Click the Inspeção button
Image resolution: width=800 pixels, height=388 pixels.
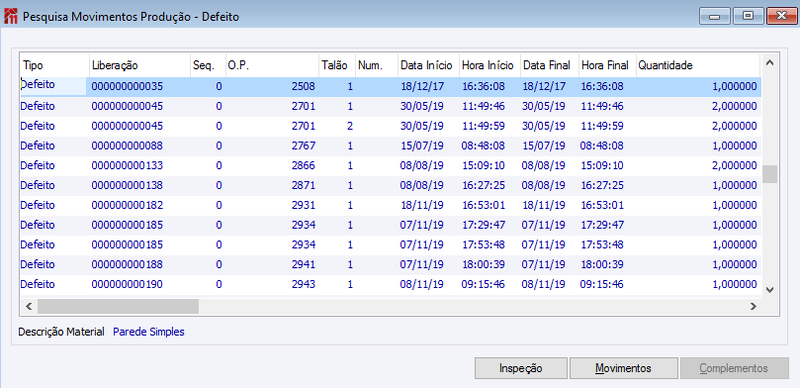click(520, 368)
